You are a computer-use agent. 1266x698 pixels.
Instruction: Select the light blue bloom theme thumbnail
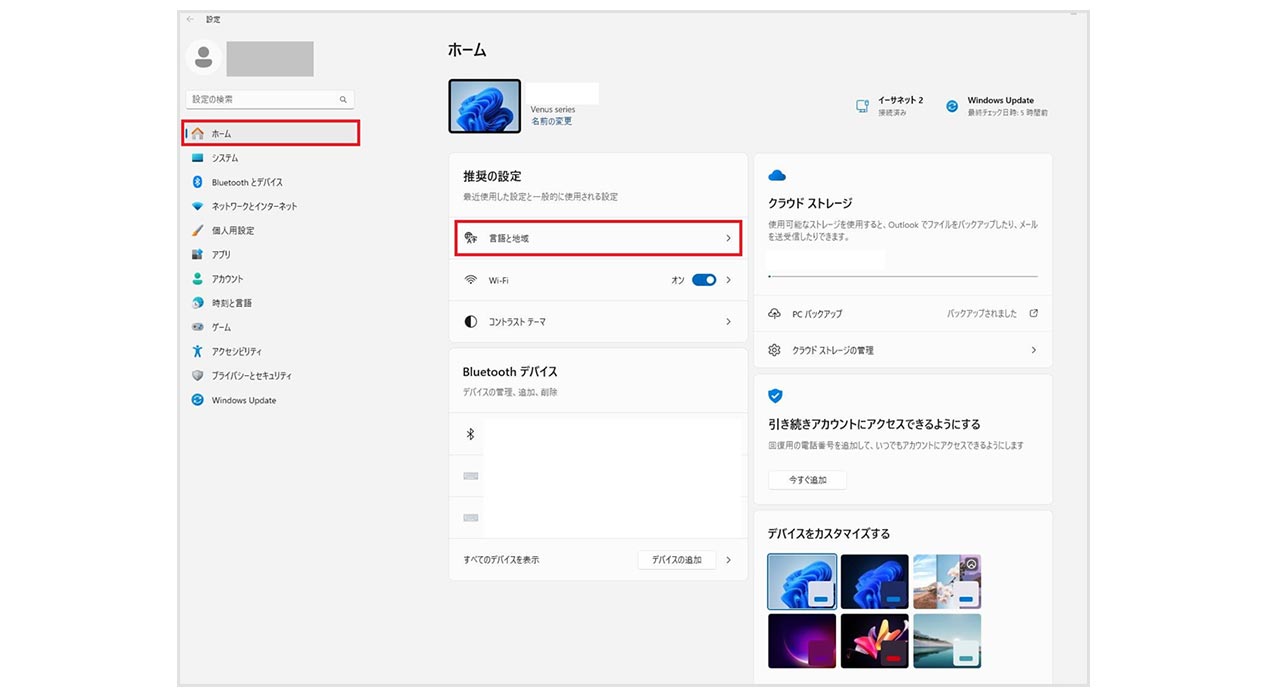pyautogui.click(x=802, y=582)
